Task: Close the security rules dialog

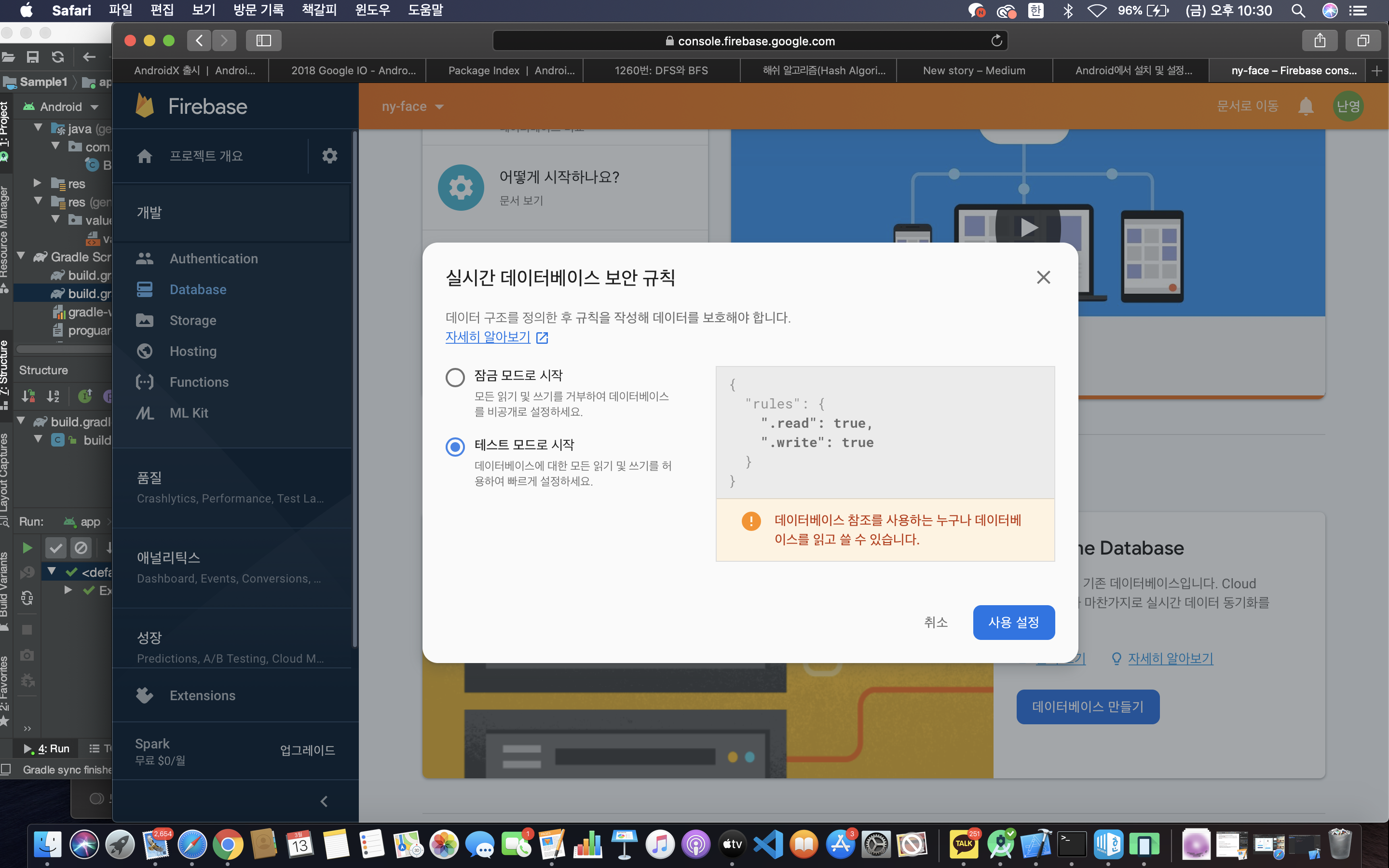Action: coord(1043,277)
